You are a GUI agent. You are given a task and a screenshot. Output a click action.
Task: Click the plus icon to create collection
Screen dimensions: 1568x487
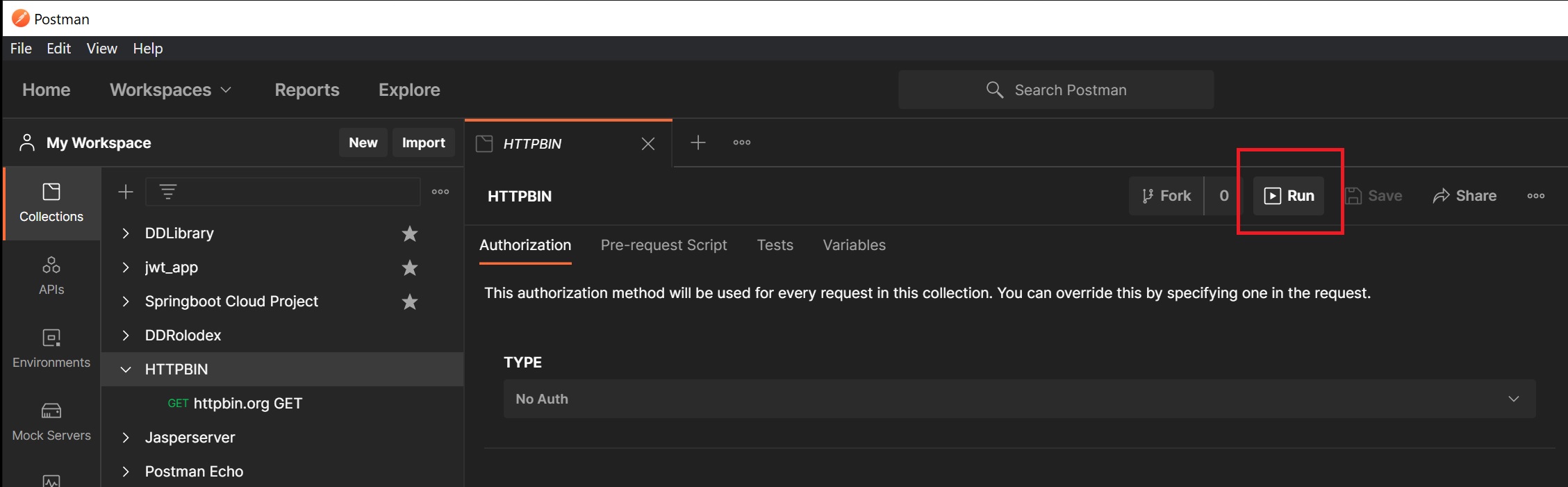point(126,192)
